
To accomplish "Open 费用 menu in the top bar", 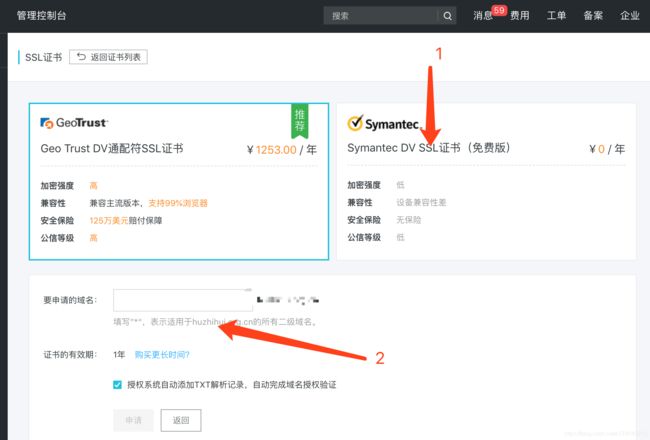I will coord(519,16).
